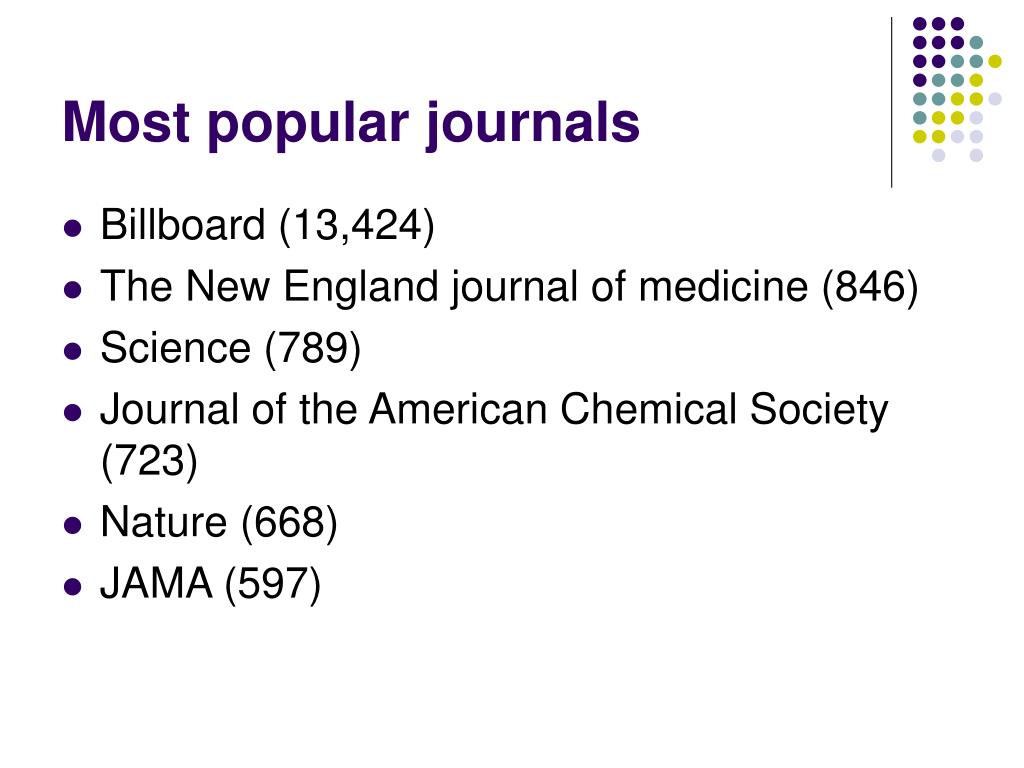1024x768 pixels.
Task: Click the 'Most popular journals' slide title
Action: tap(351, 123)
